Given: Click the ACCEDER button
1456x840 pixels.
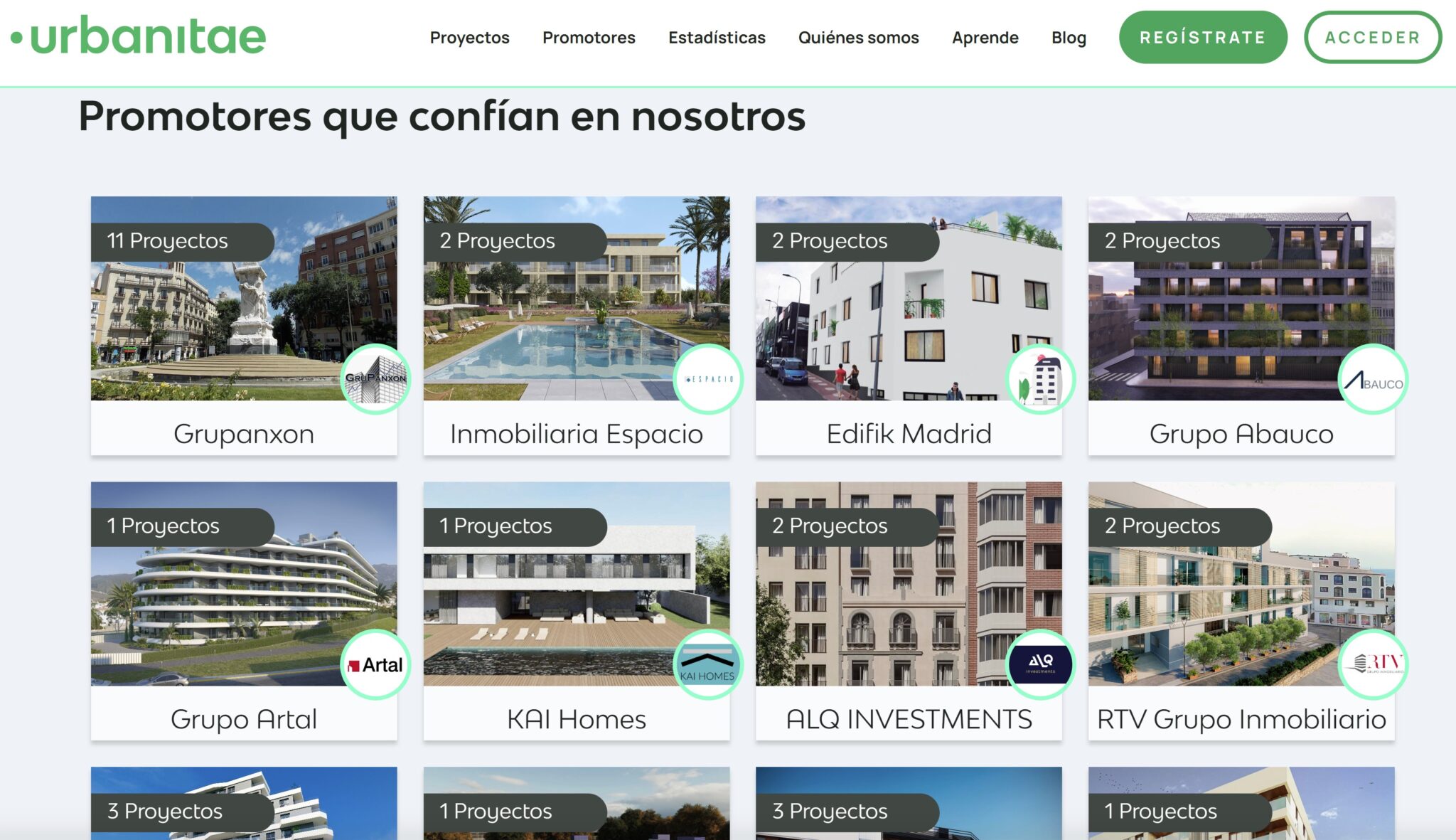Looking at the screenshot, I should tap(1373, 38).
